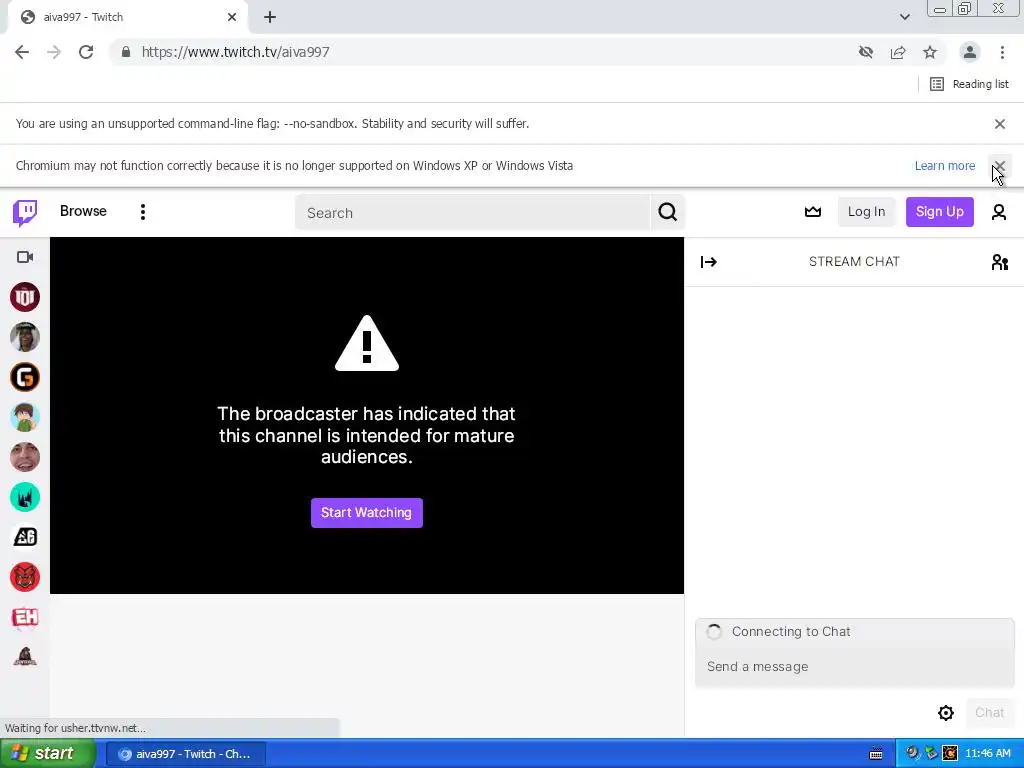Viewport: 1024px width, 768px height.
Task: Go back in browser history
Action: [x=22, y=52]
